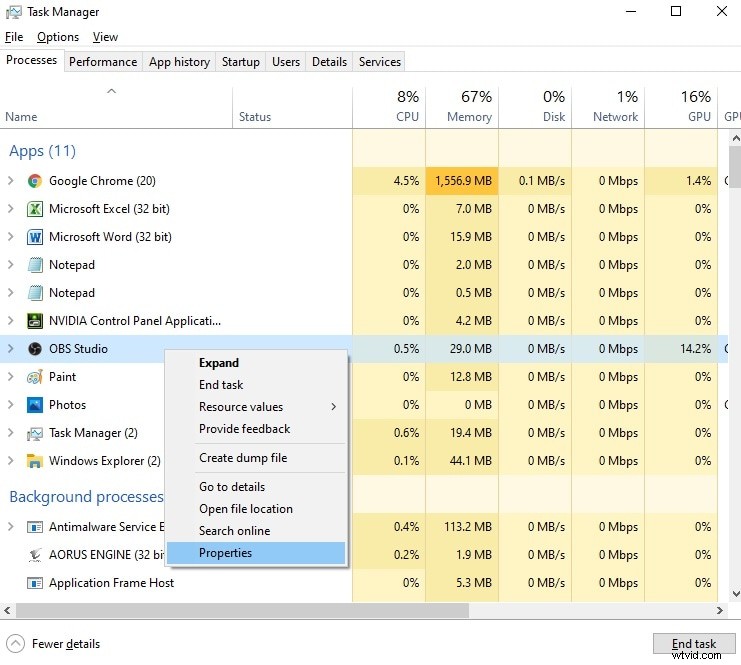Choose Expand from the context menu
Viewport: 741px width, 665px height.
pyautogui.click(x=256, y=363)
